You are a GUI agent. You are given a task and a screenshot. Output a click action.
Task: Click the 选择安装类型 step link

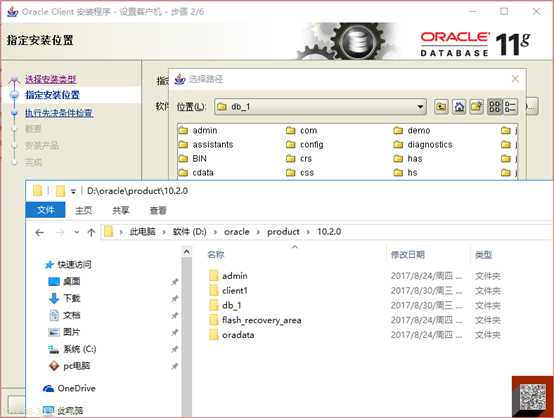click(51, 79)
